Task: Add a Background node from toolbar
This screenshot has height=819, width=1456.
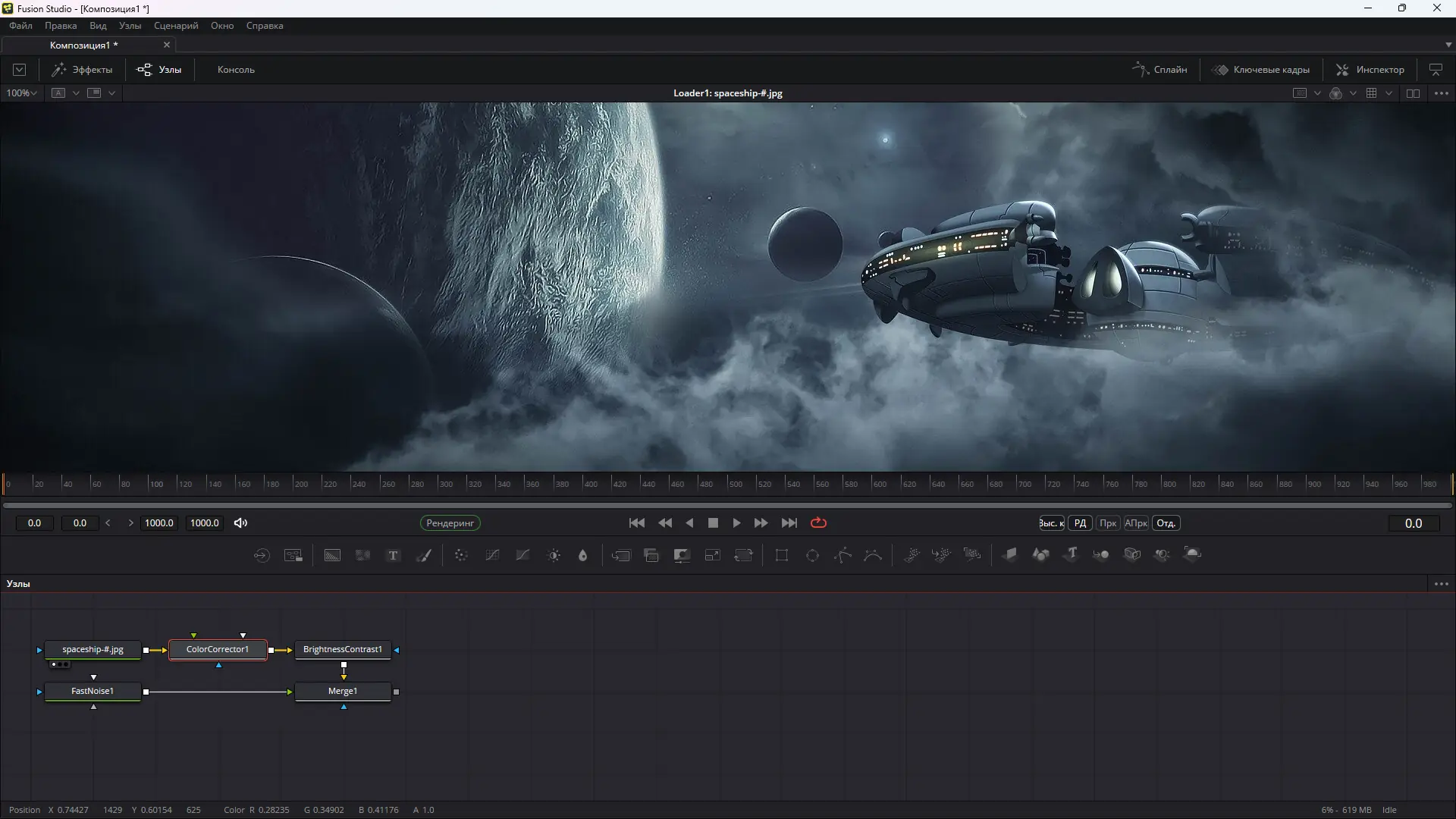Action: pyautogui.click(x=332, y=555)
